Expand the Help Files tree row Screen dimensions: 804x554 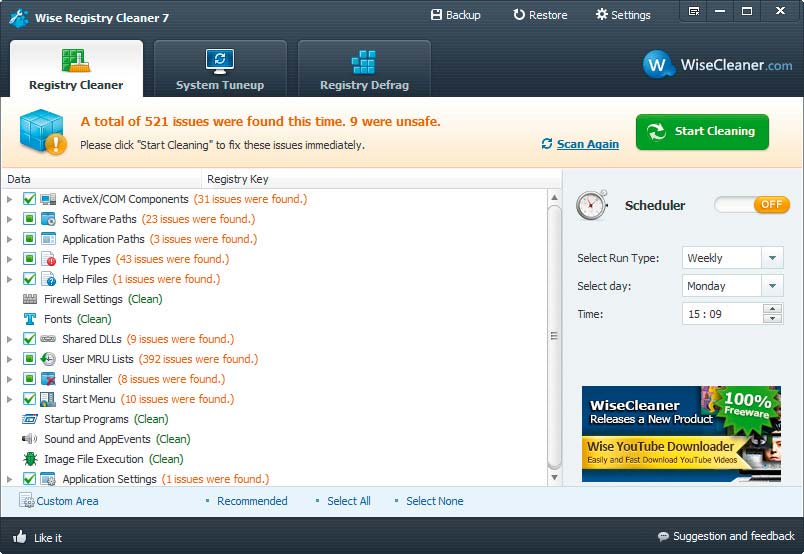pos(9,279)
